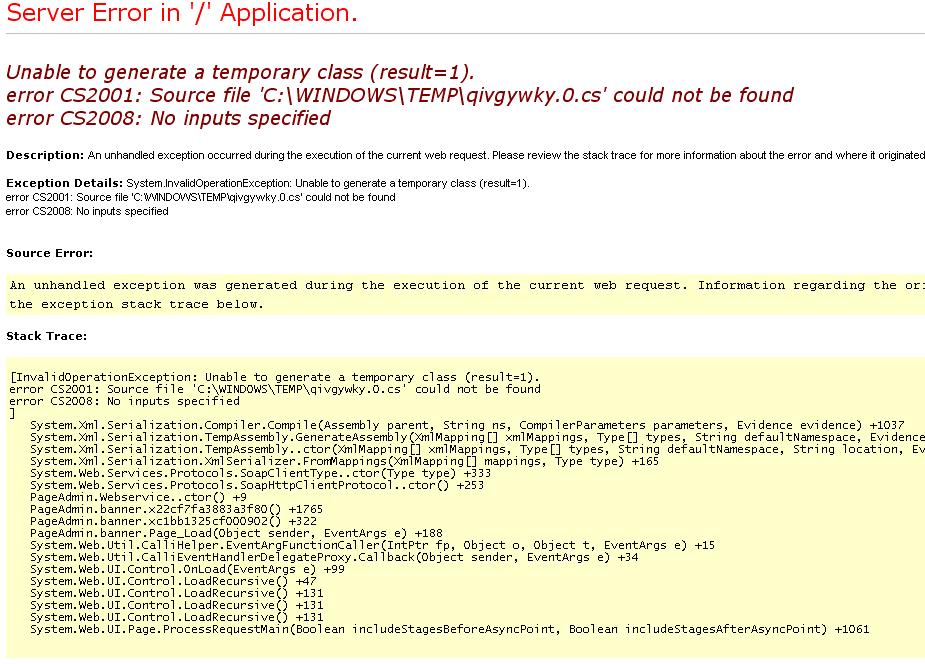This screenshot has width=925, height=664.
Task: Click the bold "Exception Details:" label
Action: pos(64,183)
